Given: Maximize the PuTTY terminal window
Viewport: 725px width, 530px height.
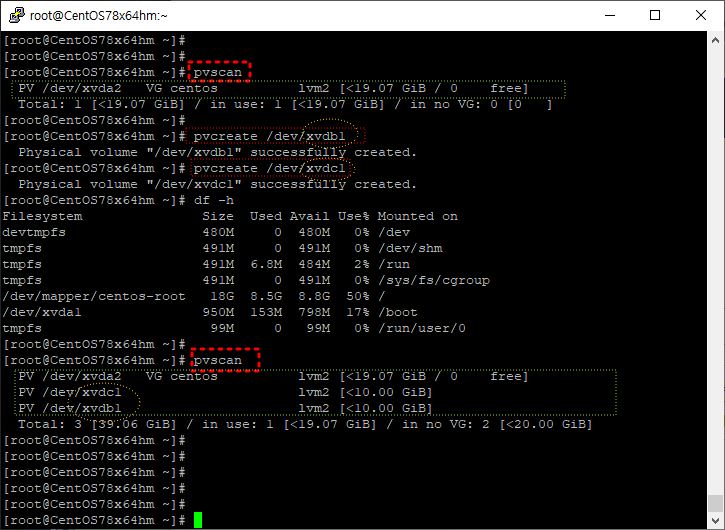Looking at the screenshot, I should [655, 15].
